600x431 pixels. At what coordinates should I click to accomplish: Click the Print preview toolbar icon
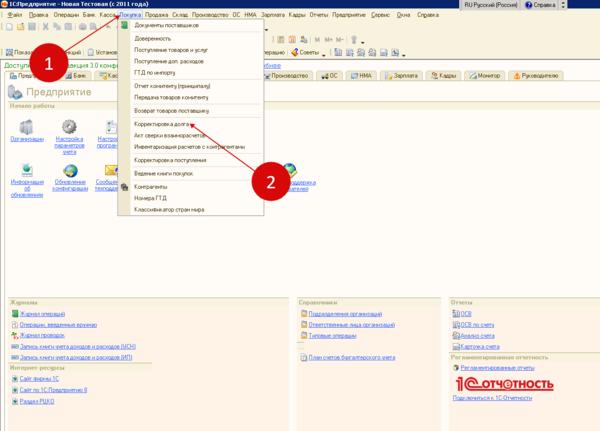click(93, 26)
